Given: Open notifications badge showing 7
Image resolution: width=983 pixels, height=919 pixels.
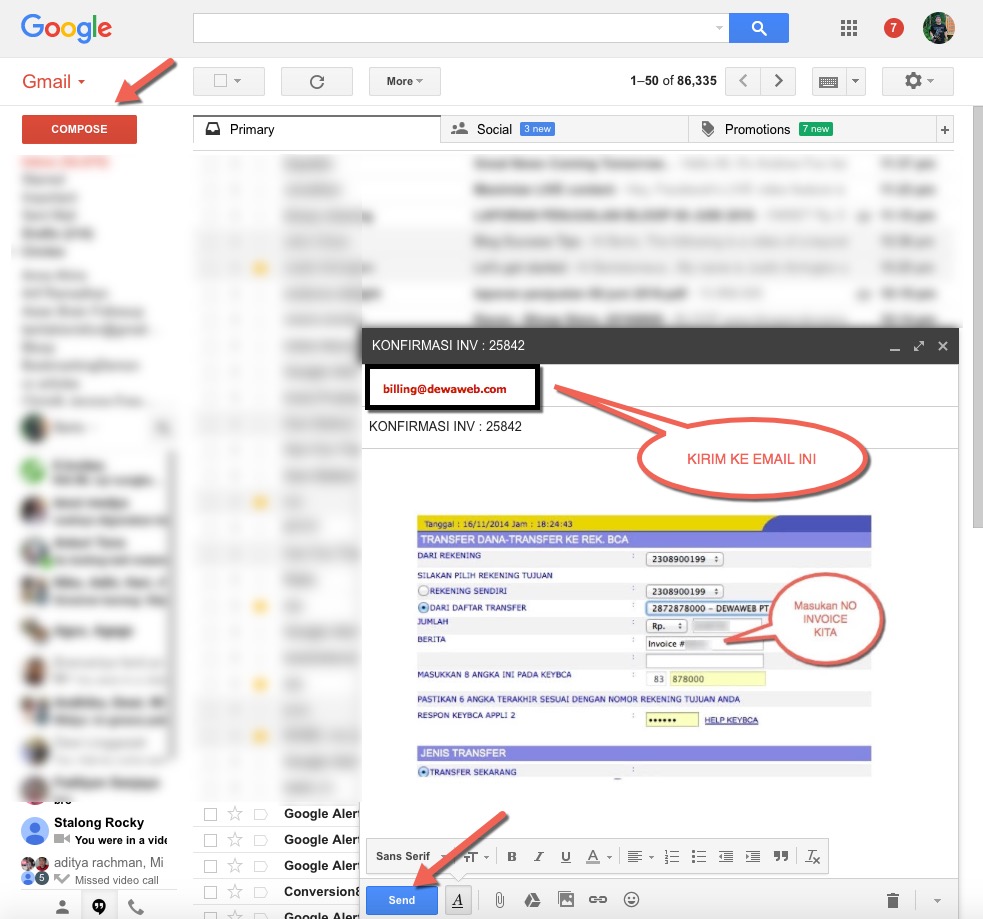Looking at the screenshot, I should pos(893,28).
